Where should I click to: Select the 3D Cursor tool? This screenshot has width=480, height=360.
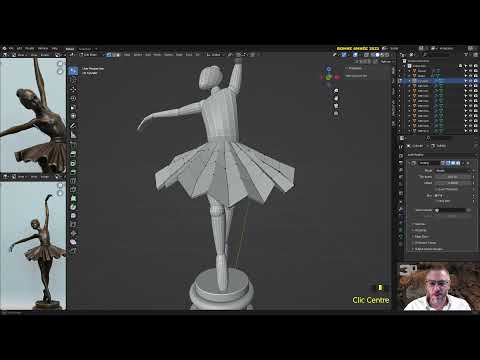tap(73, 80)
